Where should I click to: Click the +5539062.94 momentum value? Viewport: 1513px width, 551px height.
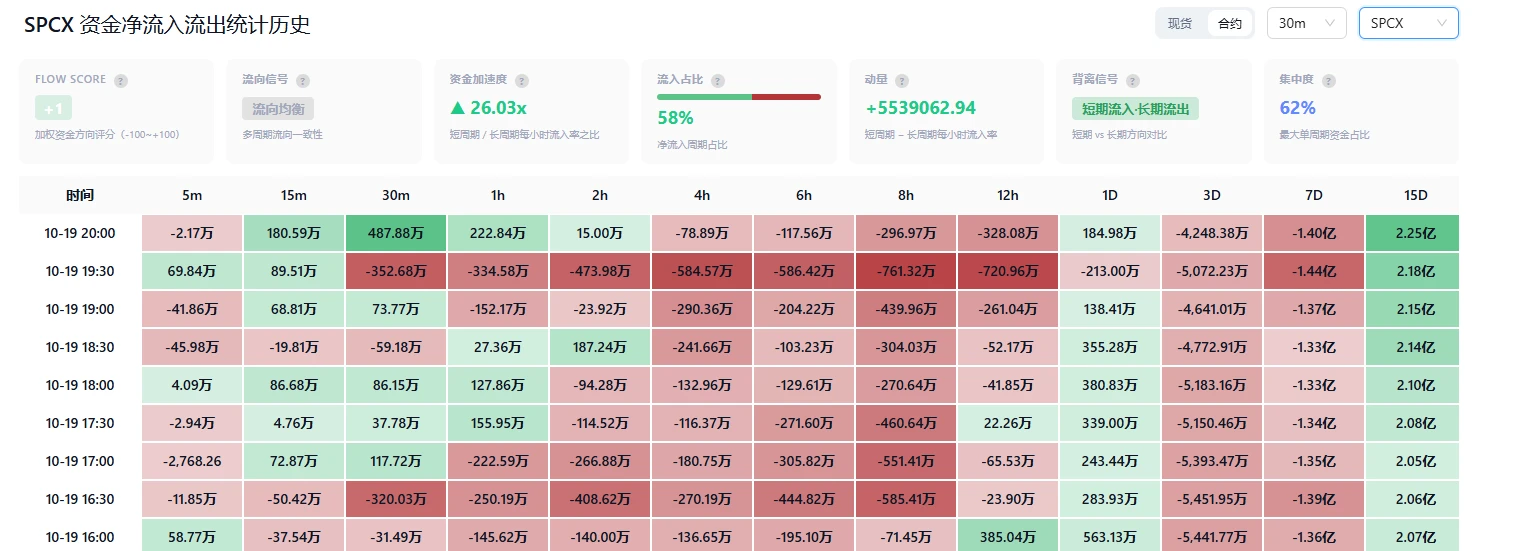pyautogui.click(x=920, y=108)
